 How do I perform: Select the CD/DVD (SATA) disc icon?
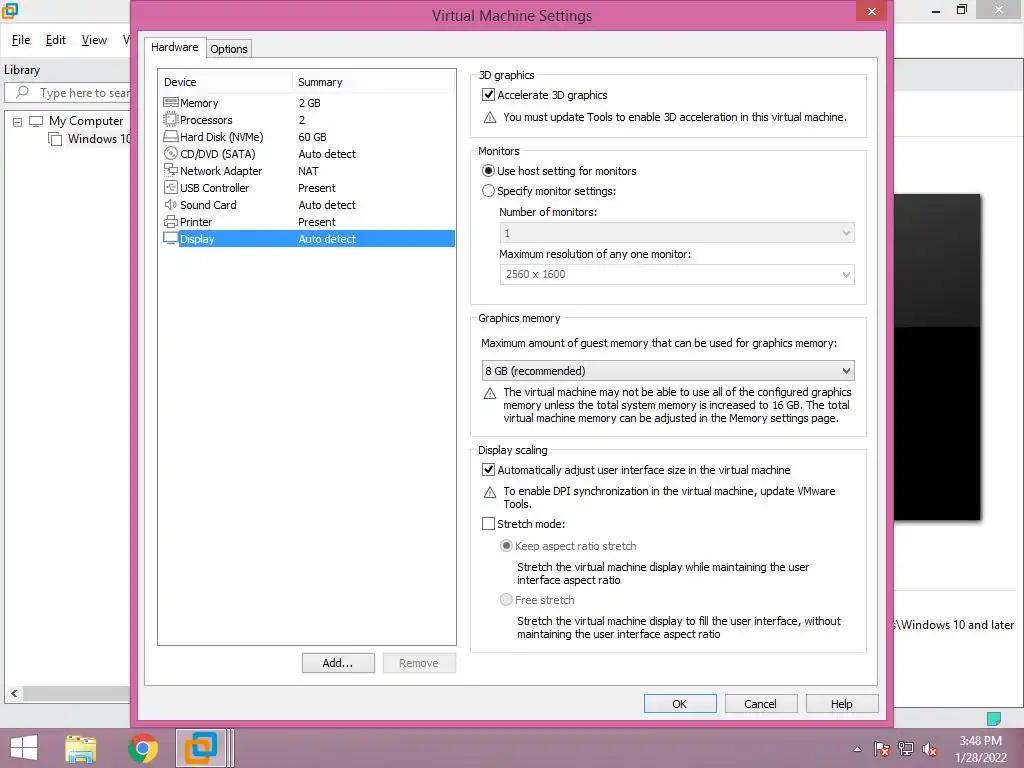[x=170, y=153]
